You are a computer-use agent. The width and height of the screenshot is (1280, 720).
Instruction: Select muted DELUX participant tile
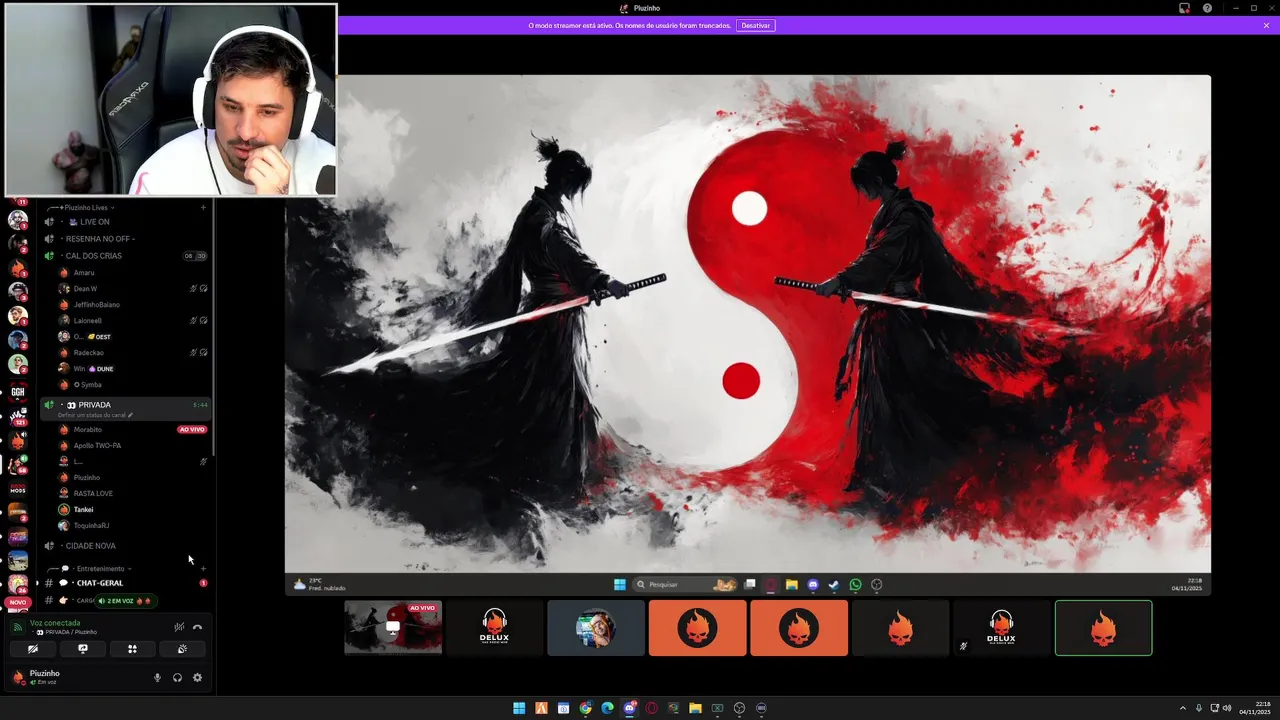coord(1001,628)
